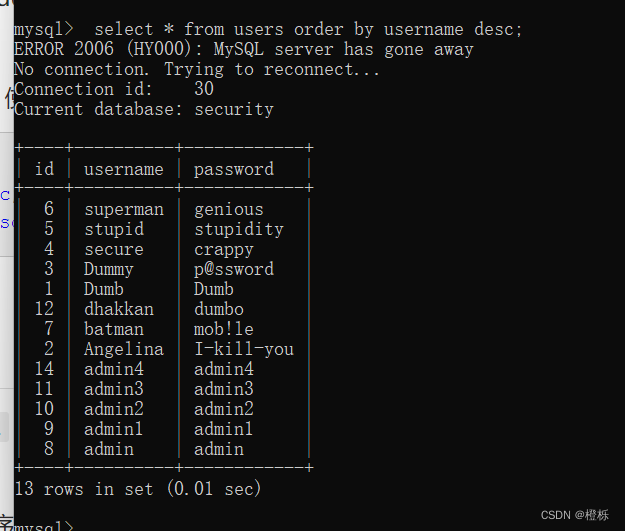Click the 13 rows in set text
625x531 pixels.
(138, 489)
